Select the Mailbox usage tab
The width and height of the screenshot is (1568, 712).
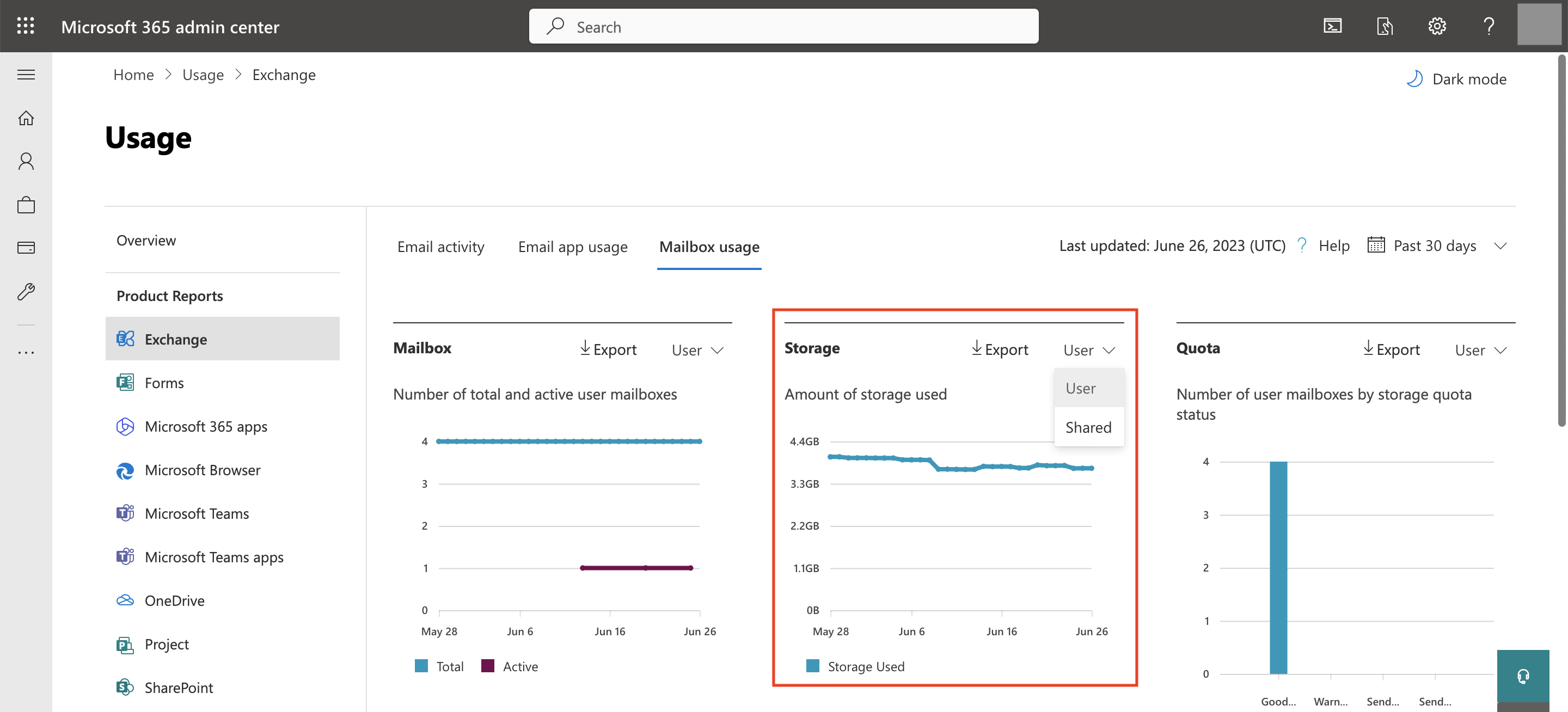click(x=709, y=247)
